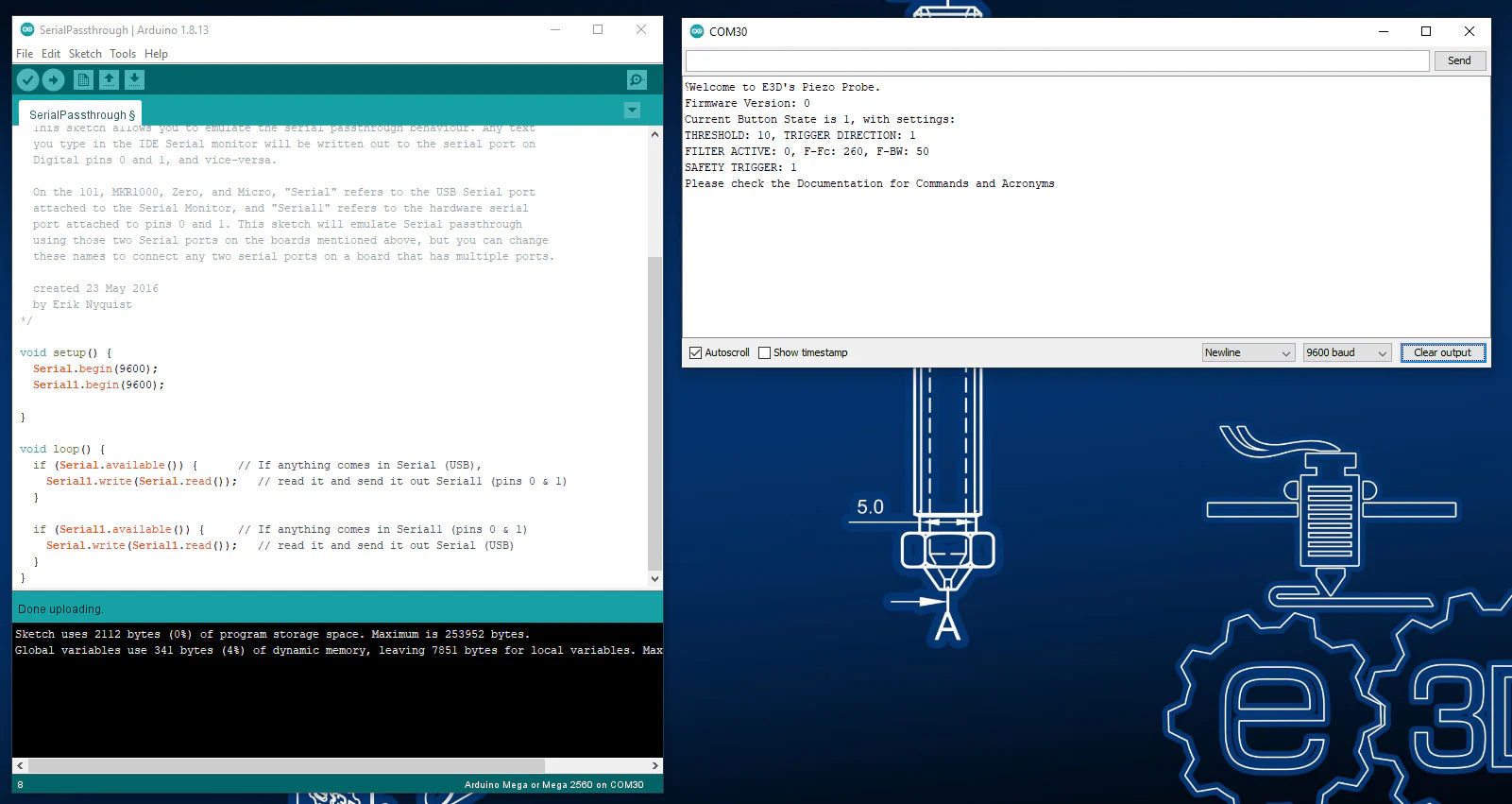Open Serial Monitor magnifier icon

637,80
